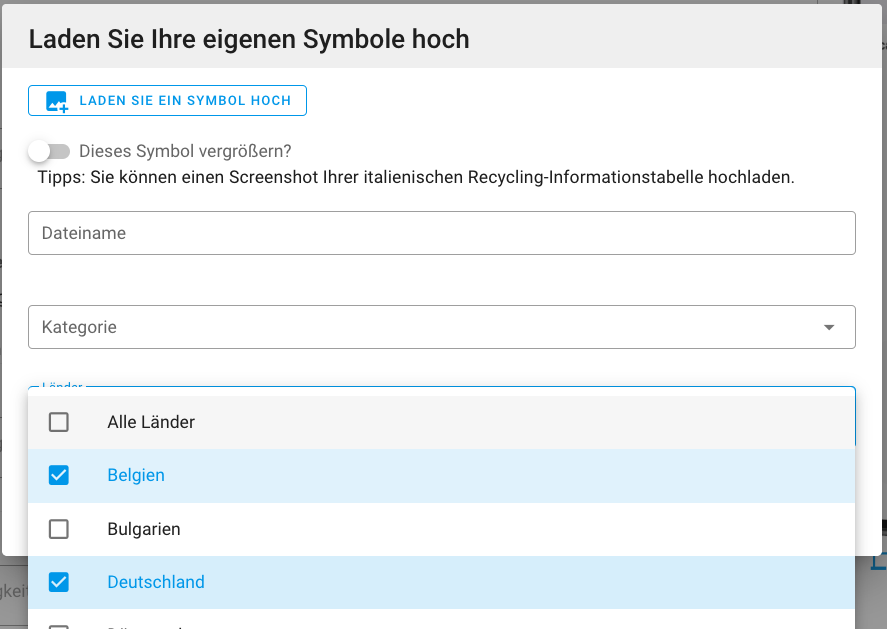
Task: Click the partially visible checkbox below Deutschland
Action: point(59,626)
